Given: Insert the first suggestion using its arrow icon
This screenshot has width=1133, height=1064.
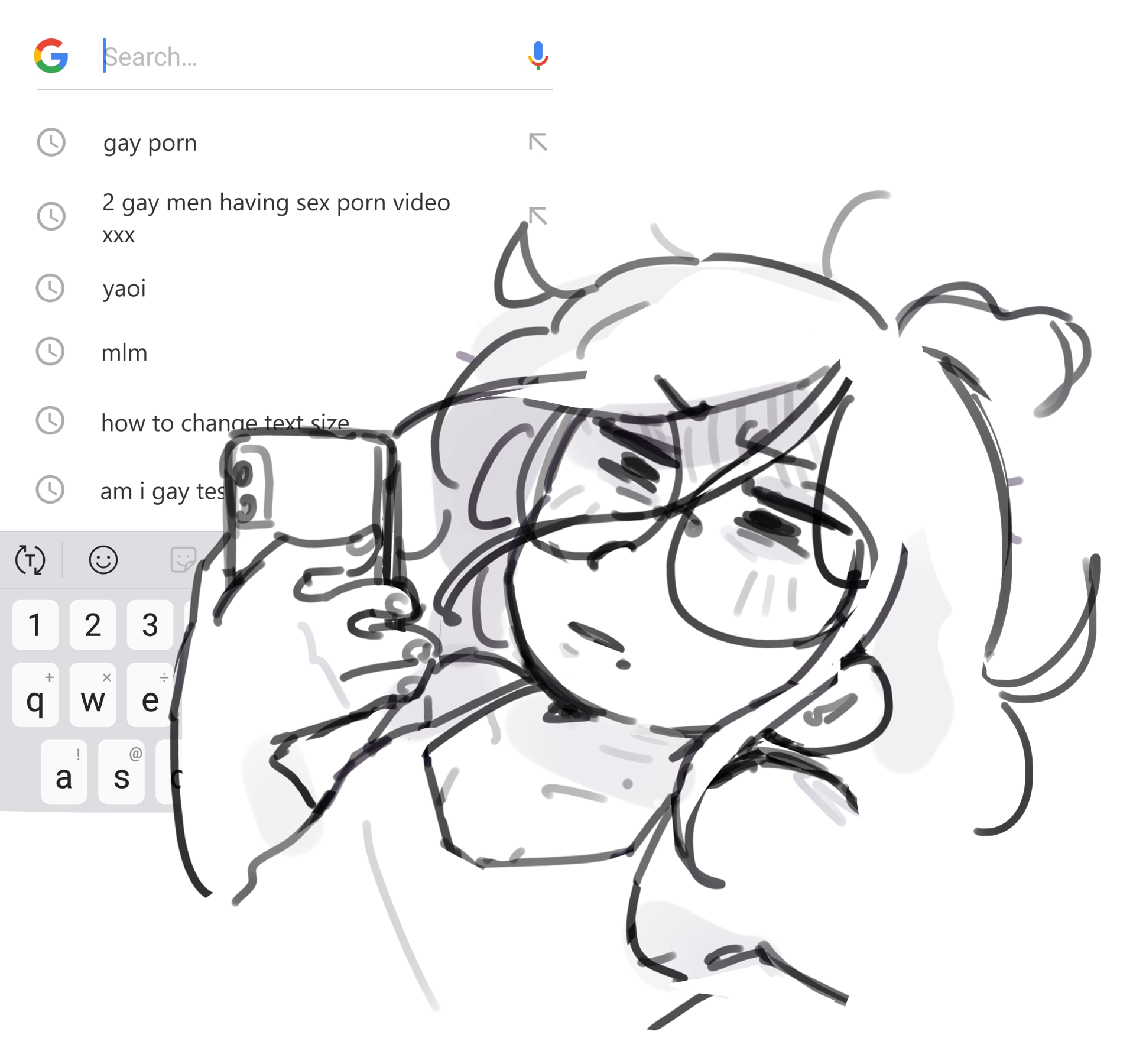Looking at the screenshot, I should pyautogui.click(x=537, y=142).
